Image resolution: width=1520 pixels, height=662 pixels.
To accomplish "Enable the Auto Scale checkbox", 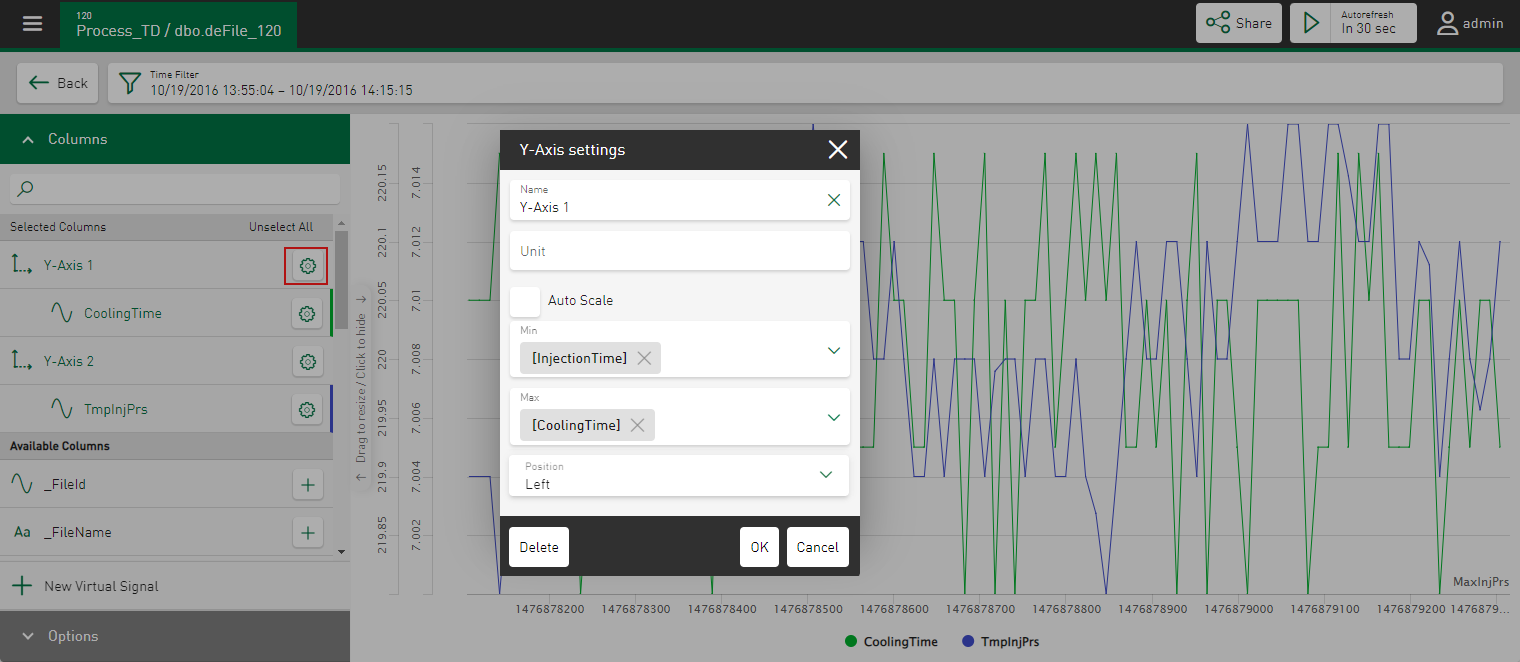I will click(x=525, y=301).
